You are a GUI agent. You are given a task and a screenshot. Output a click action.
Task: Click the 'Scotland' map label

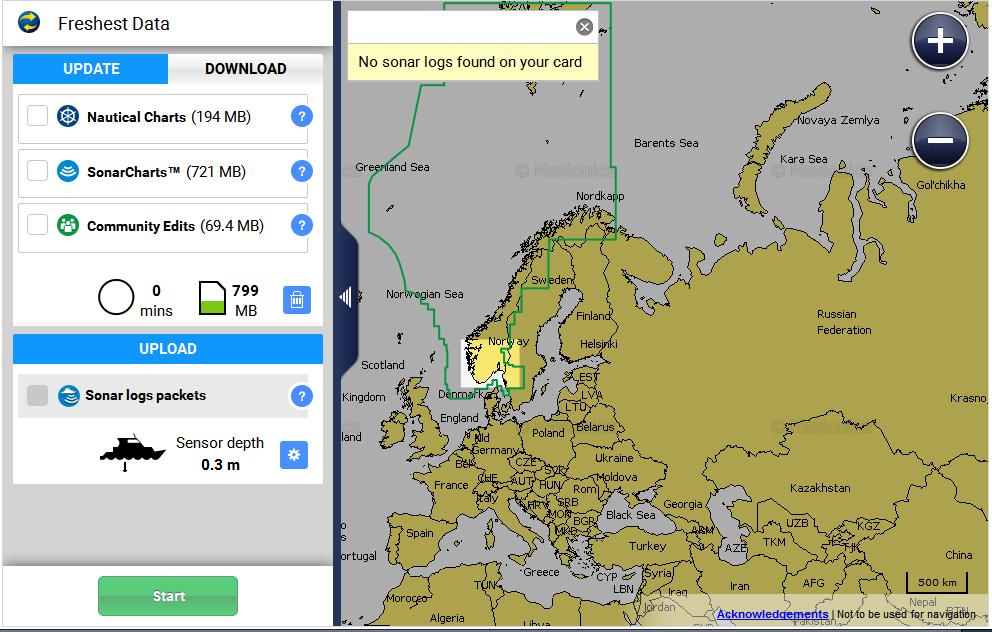383,365
